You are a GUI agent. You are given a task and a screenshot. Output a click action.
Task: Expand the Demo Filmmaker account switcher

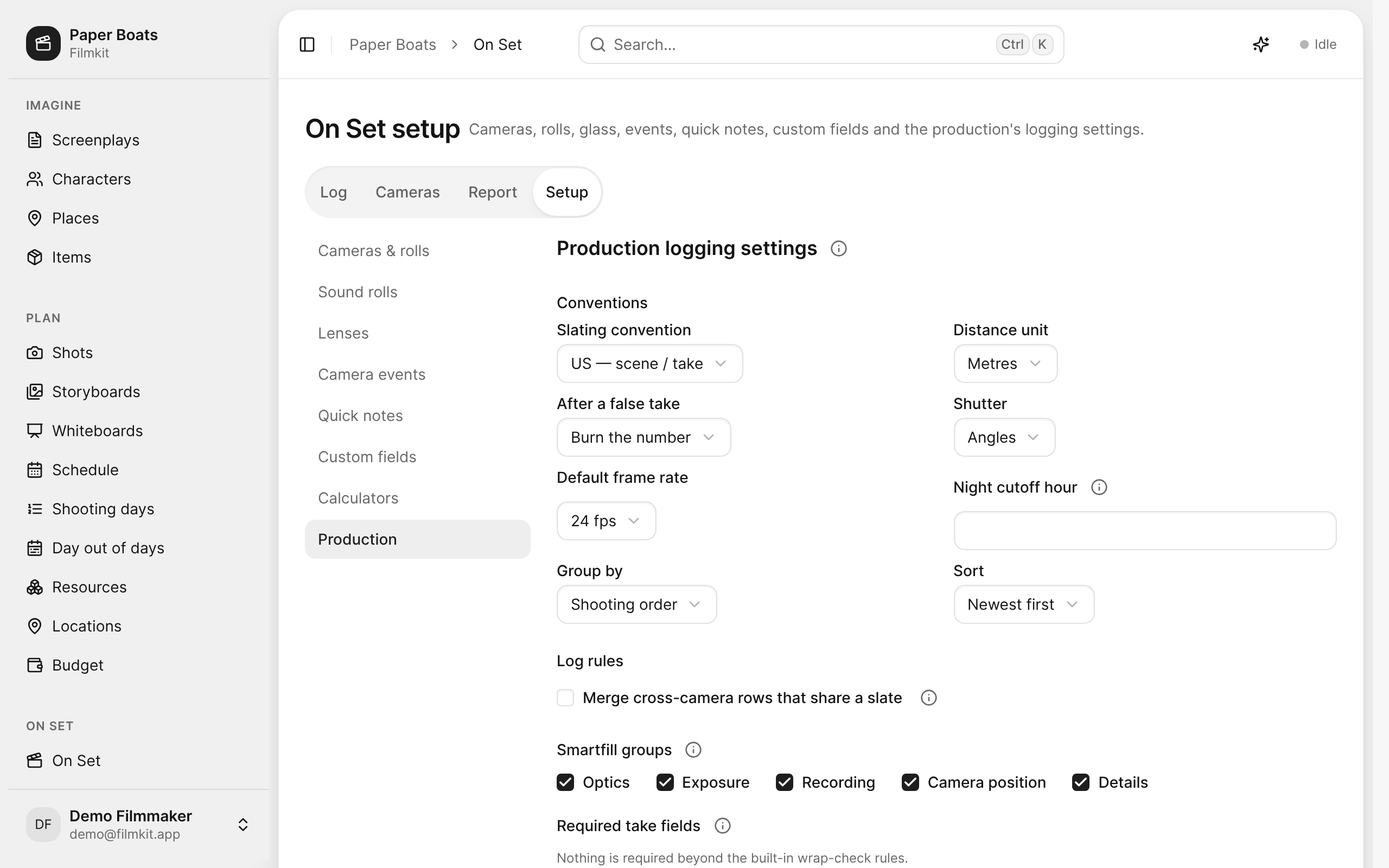(x=243, y=825)
